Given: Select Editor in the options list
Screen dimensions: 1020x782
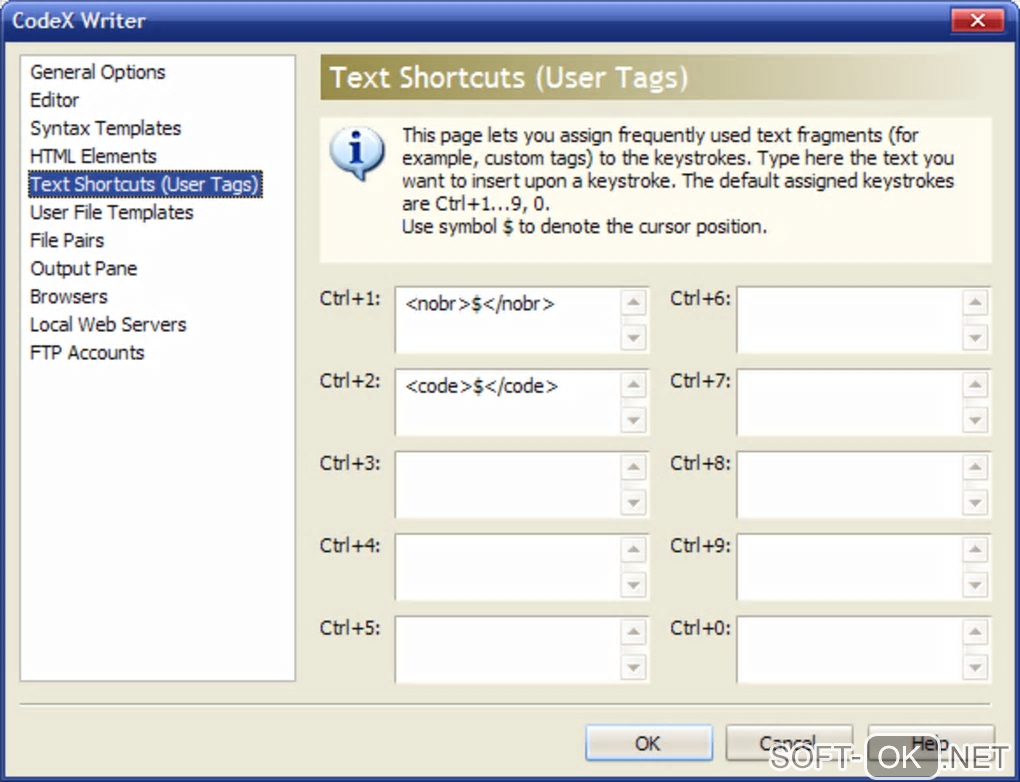Looking at the screenshot, I should click(54, 100).
